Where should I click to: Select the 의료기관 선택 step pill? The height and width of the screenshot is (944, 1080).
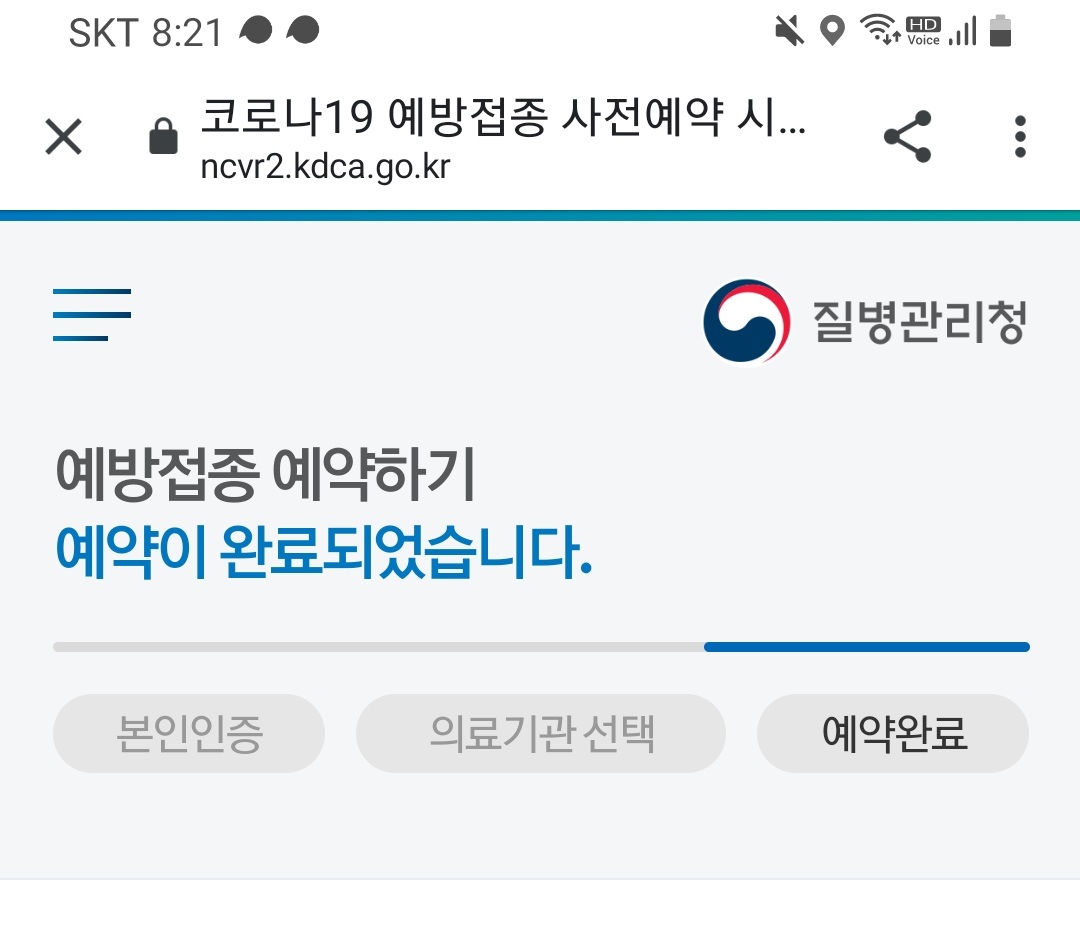click(541, 733)
